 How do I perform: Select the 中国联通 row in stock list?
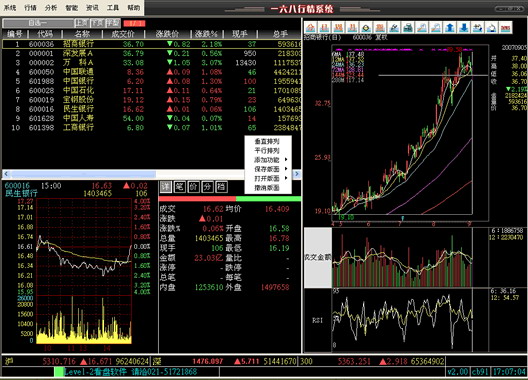[x=152, y=72]
